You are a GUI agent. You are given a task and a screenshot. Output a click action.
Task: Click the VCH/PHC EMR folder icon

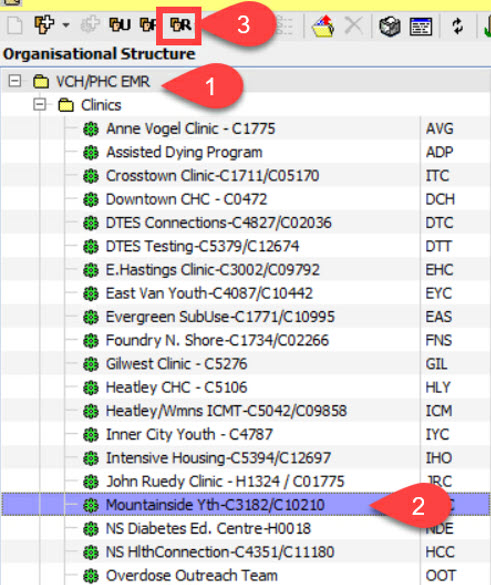click(41, 81)
